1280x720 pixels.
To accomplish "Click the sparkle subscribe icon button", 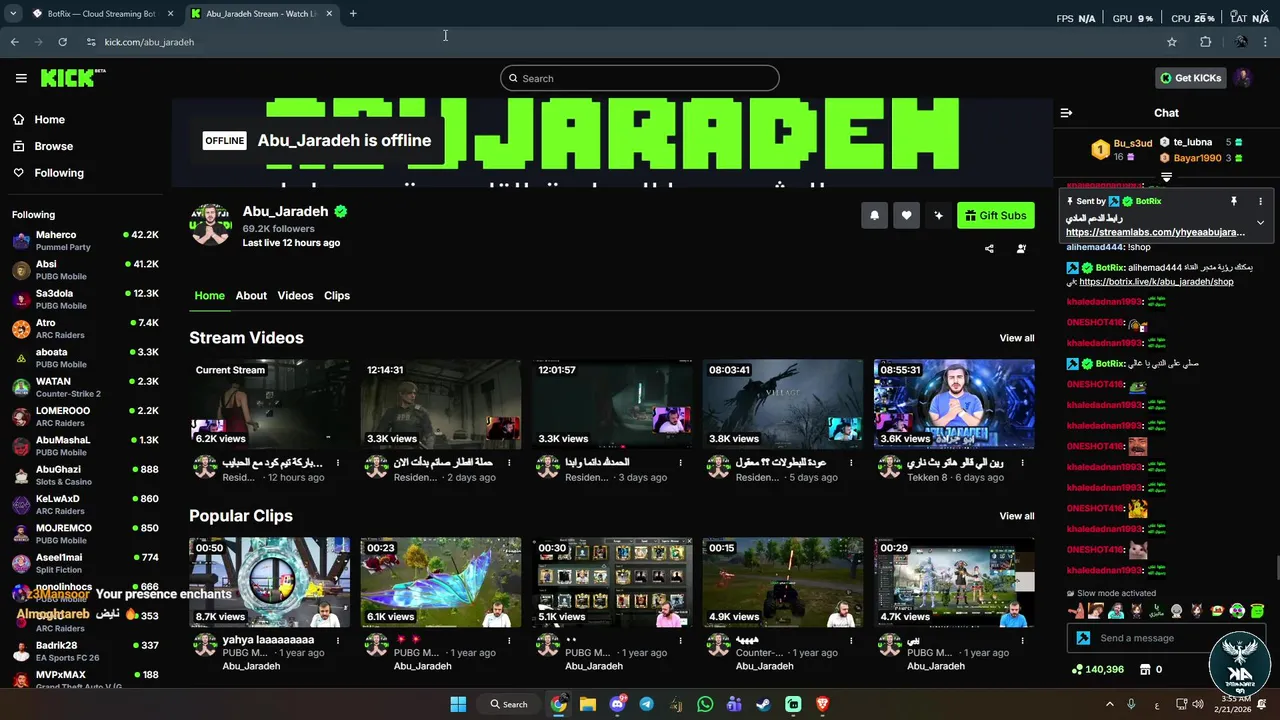I will (x=938, y=215).
